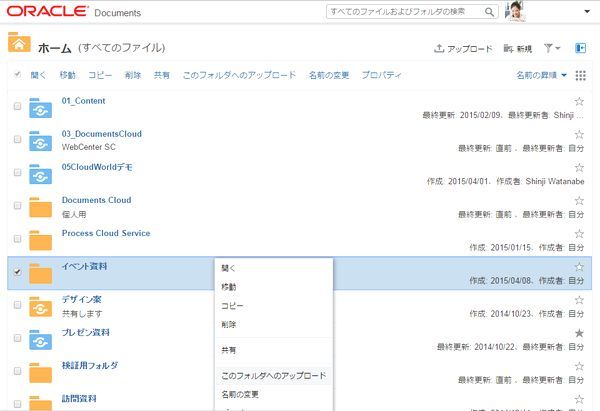The image size is (600, 411).
Task: Open the 名前の昇順 sort dropdown
Action: [541, 75]
